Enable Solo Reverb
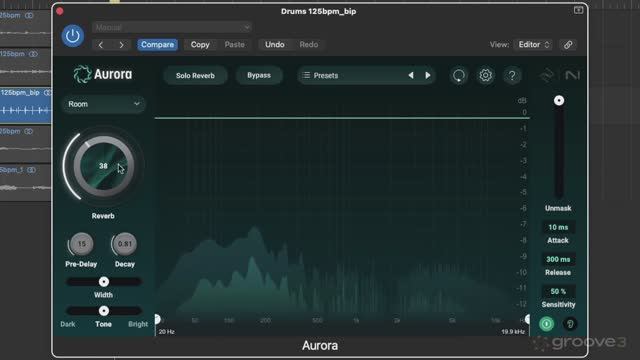This screenshot has width=640, height=360. (195, 76)
